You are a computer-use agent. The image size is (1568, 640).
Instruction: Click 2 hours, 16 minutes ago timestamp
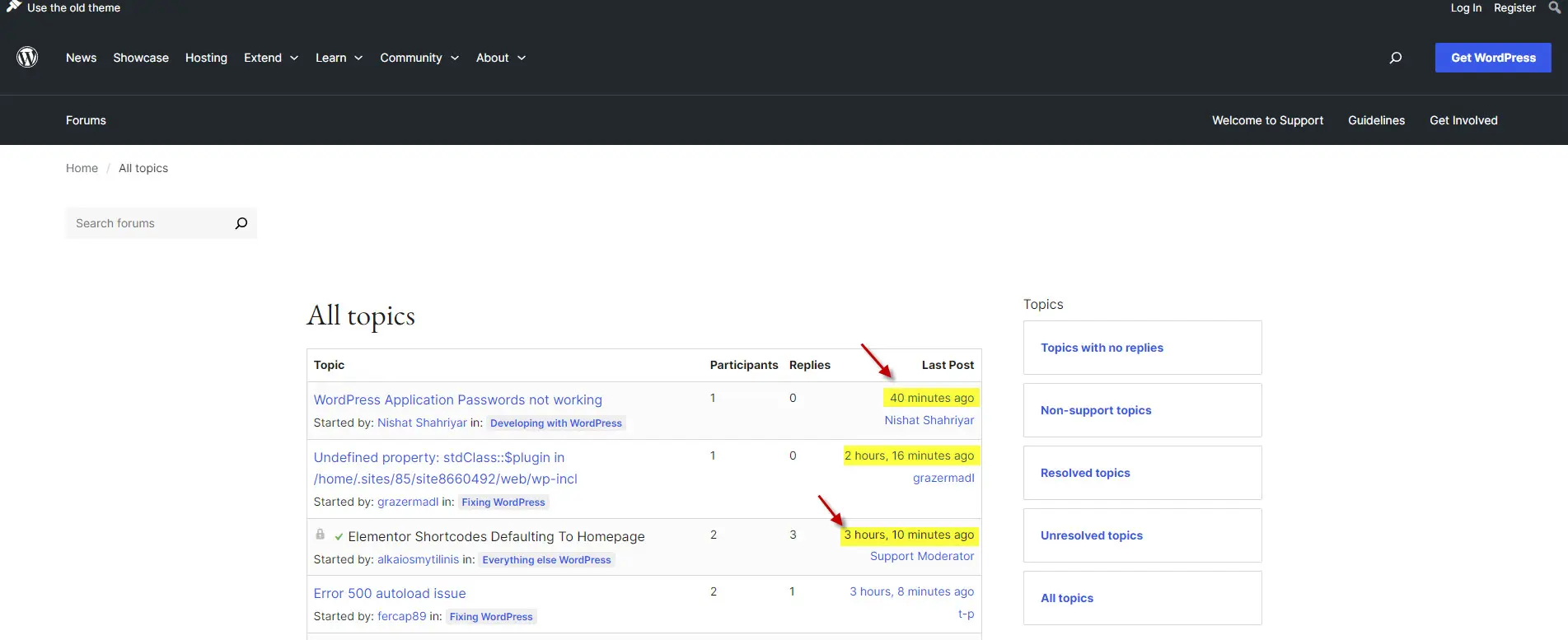[x=909, y=455]
